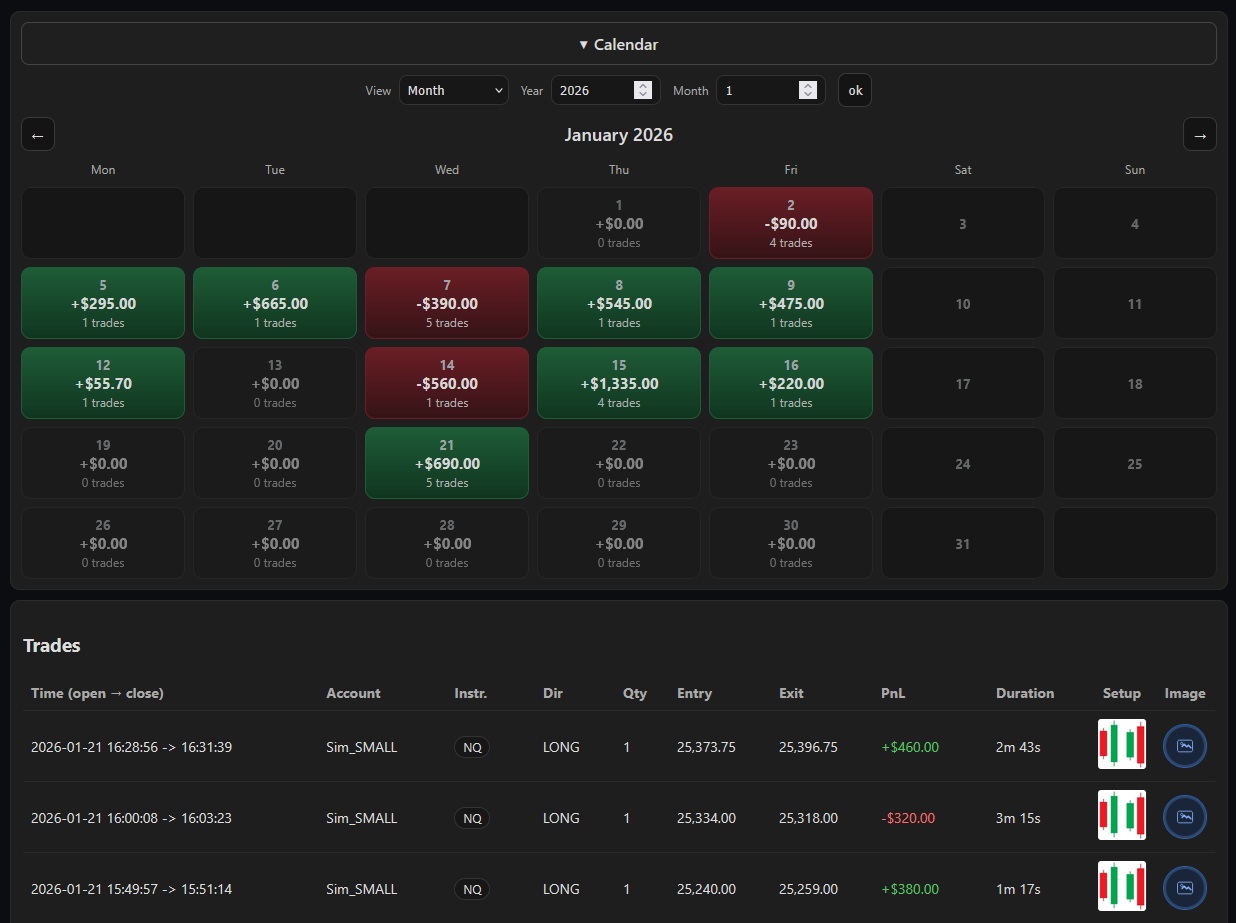This screenshot has height=923, width=1236.
Task: Increment the Year stepper
Action: tap(644, 85)
